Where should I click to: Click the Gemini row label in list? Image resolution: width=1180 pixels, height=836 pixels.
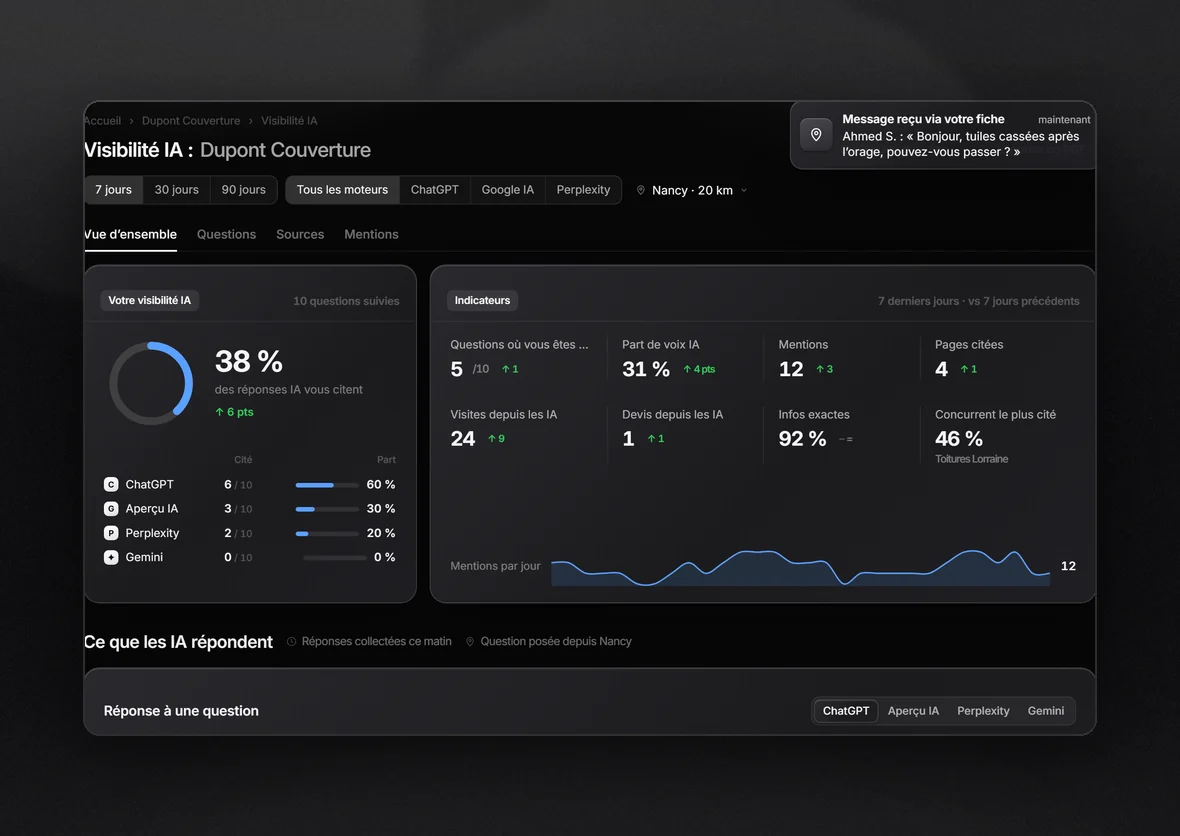click(x=144, y=557)
